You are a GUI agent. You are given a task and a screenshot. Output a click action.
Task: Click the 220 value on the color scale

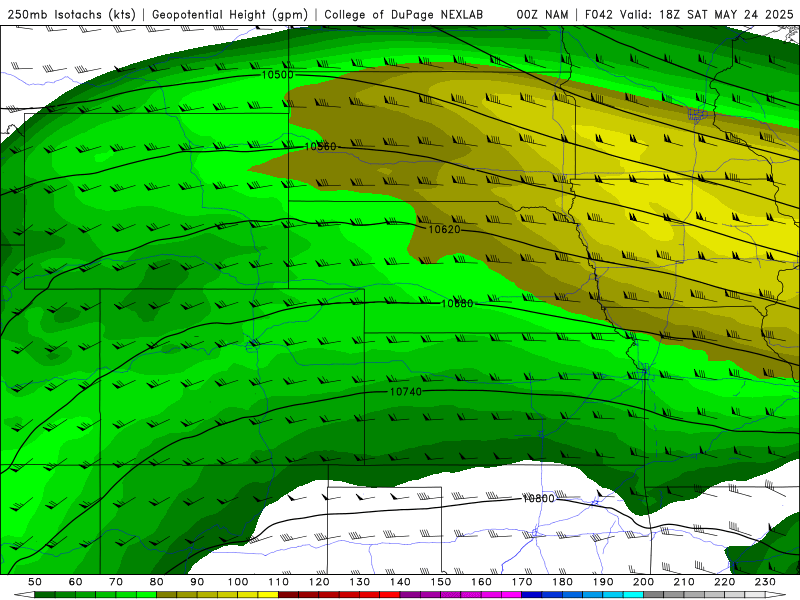(x=724, y=582)
